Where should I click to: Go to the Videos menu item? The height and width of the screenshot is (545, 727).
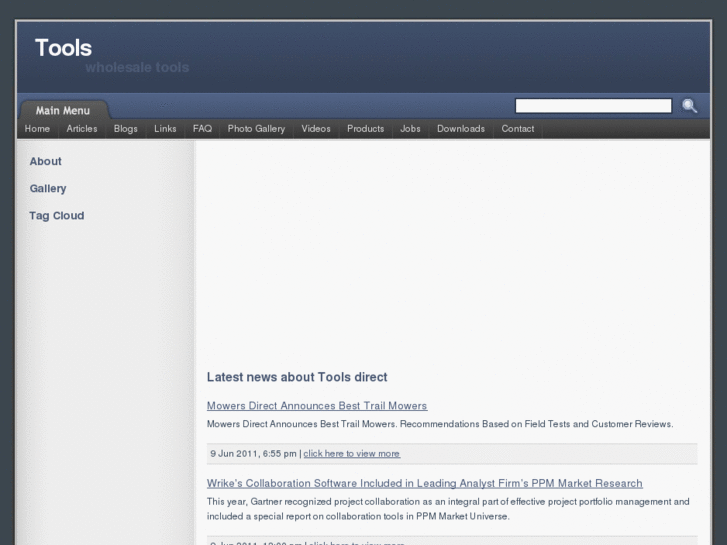coord(316,129)
